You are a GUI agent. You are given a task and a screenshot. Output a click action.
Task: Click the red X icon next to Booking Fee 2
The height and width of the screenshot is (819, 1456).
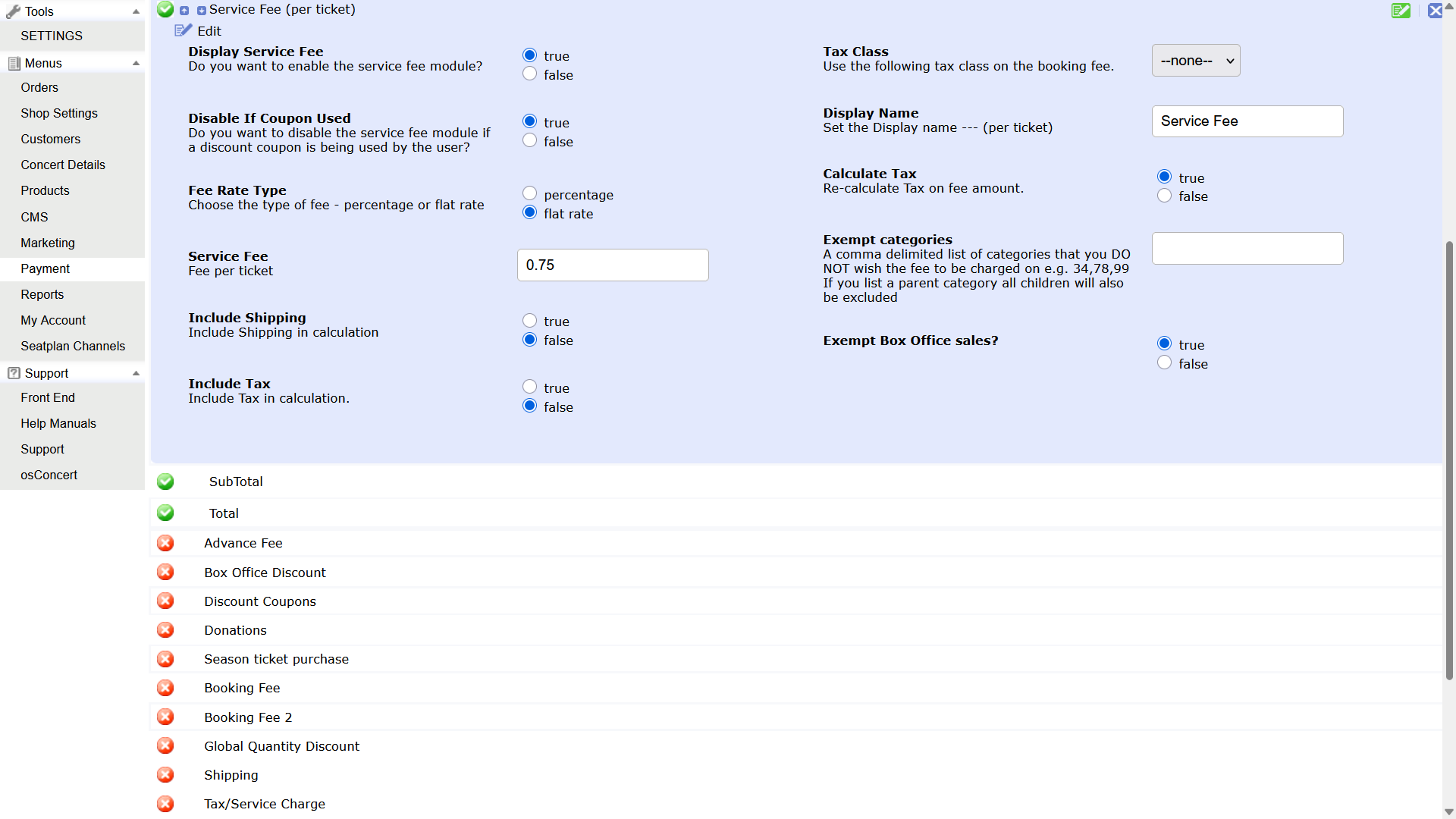(165, 717)
